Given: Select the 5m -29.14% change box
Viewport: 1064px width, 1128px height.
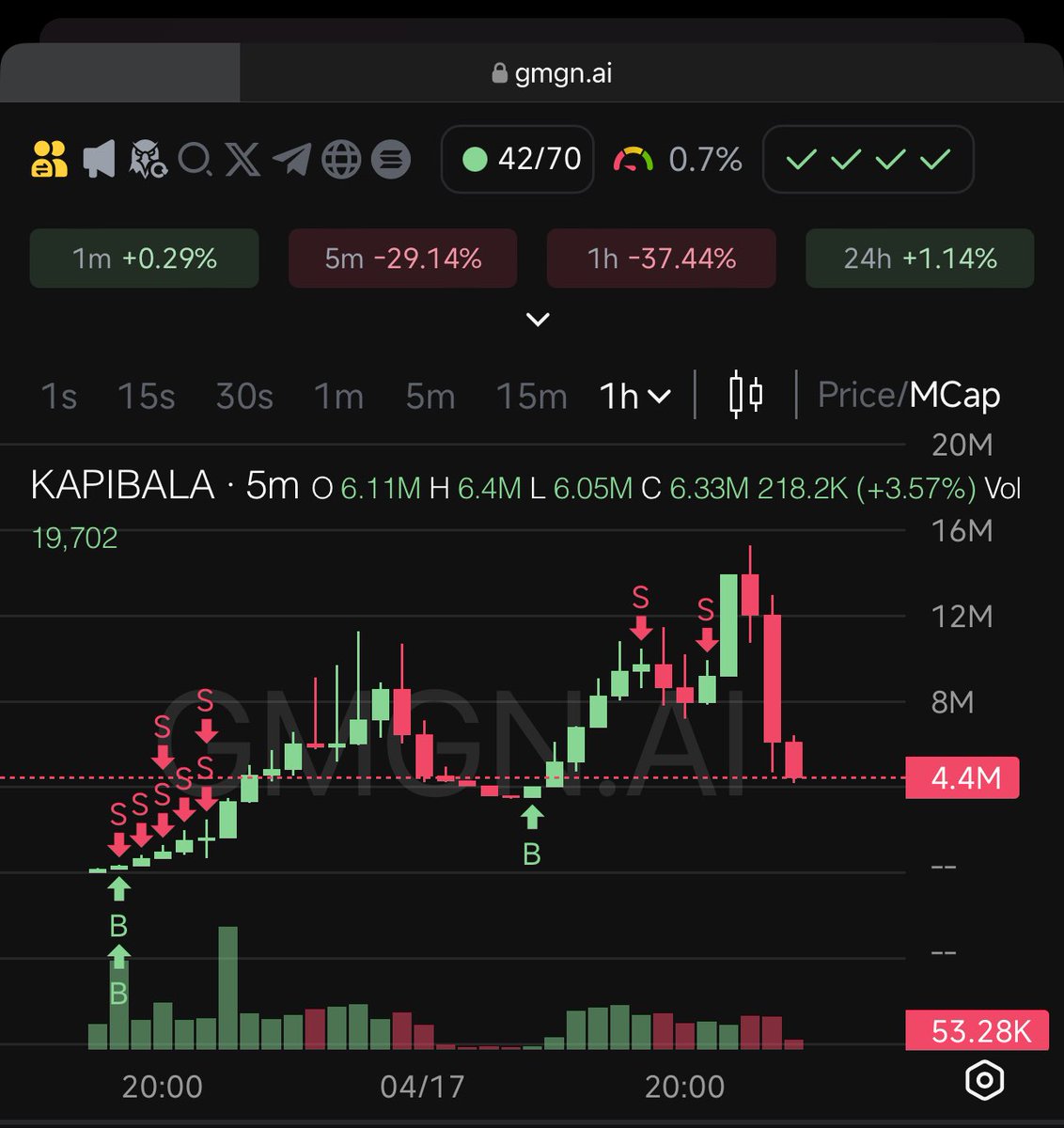Looking at the screenshot, I should point(402,258).
